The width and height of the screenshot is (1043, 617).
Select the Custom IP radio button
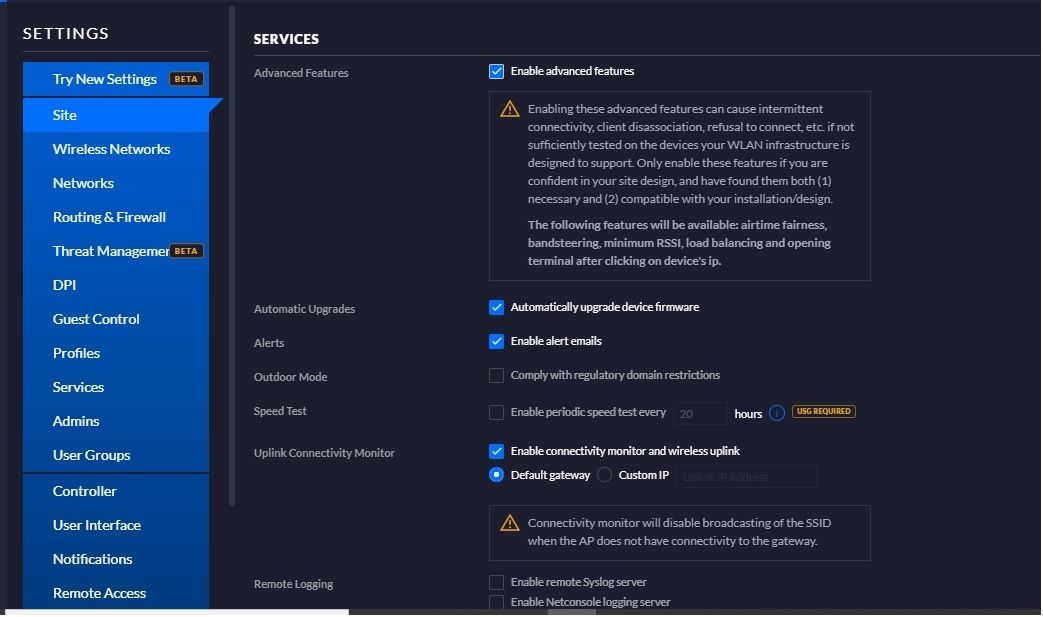click(604, 475)
